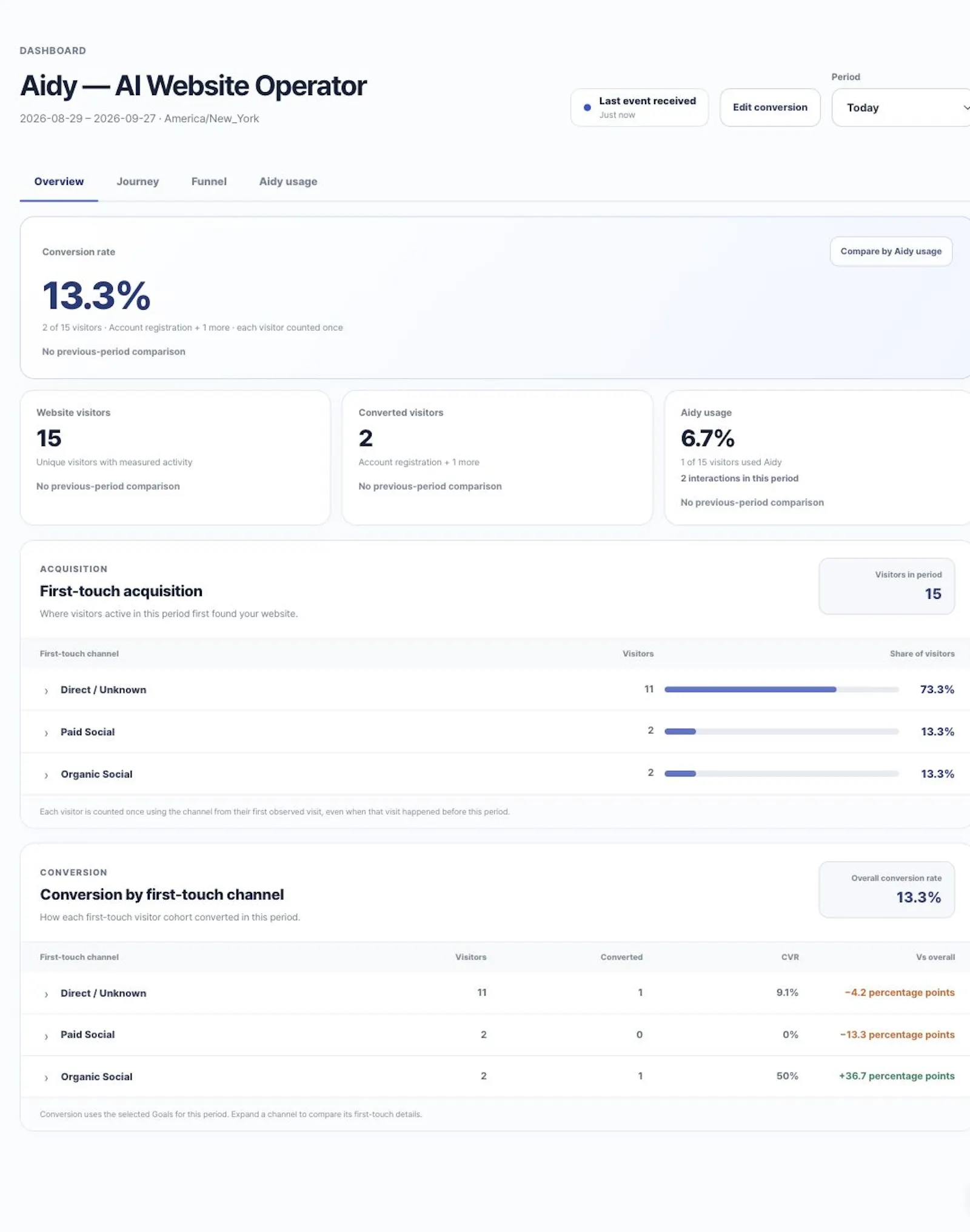Click the Overall conversion rate summary box
Viewport: 970px width, 1232px height.
(x=886, y=890)
